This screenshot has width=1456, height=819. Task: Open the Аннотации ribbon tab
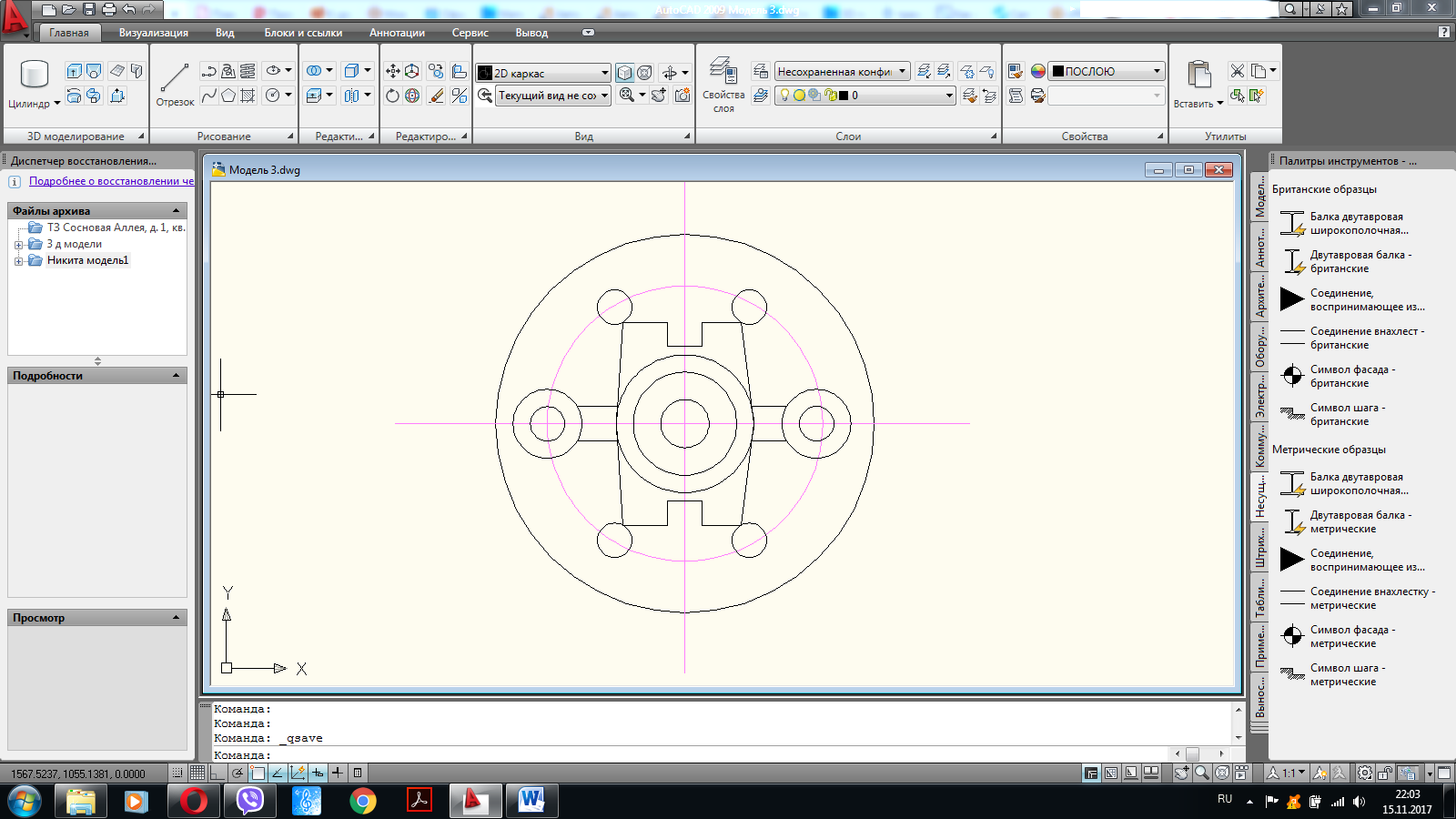tap(397, 33)
